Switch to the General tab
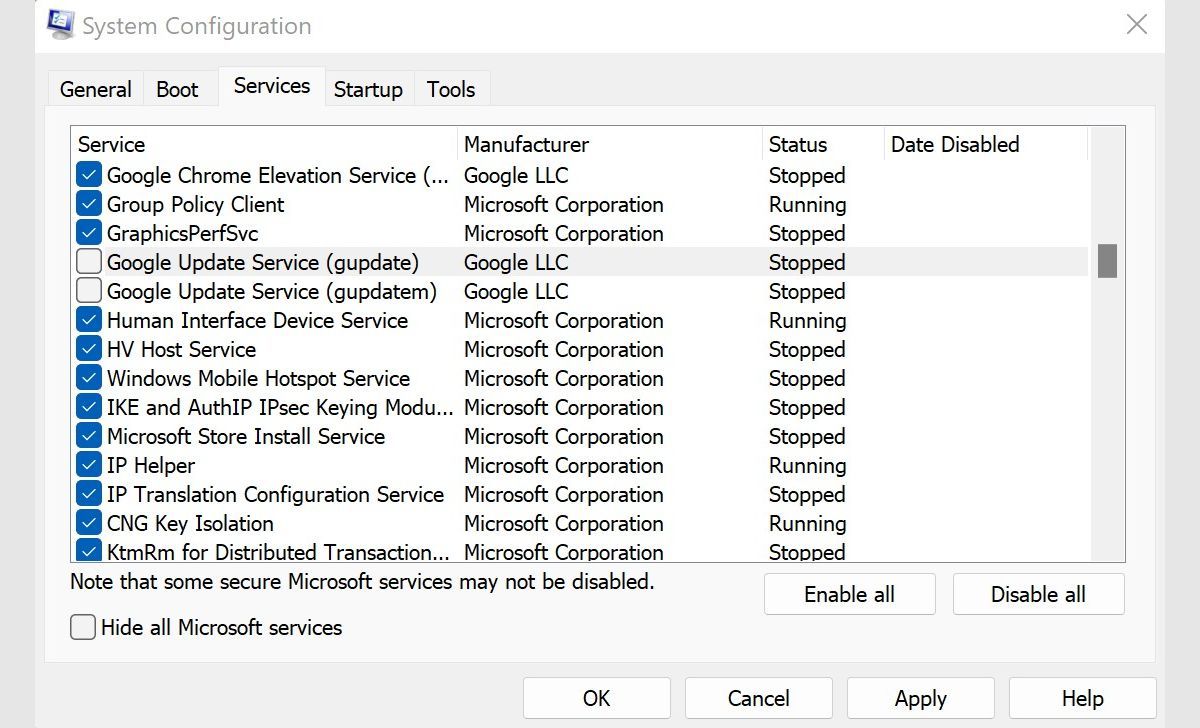Viewport: 1200px width, 728px height. point(95,89)
